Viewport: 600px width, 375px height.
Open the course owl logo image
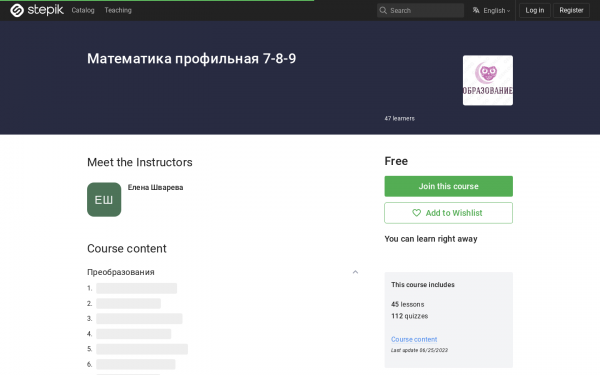coord(488,80)
